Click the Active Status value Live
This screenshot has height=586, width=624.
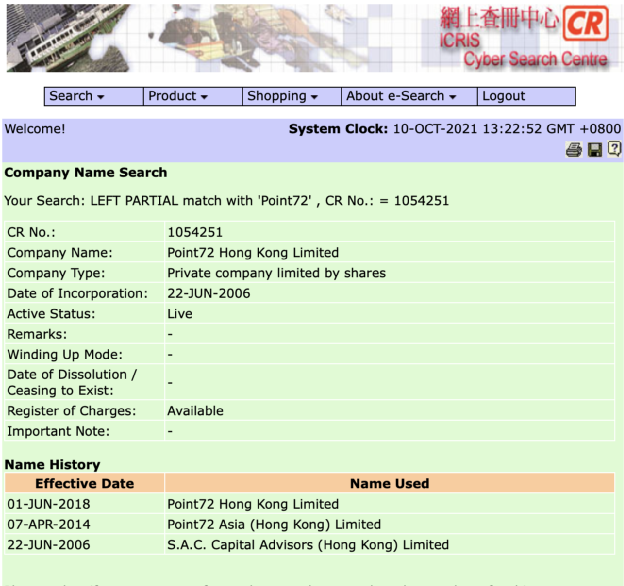coord(180,313)
